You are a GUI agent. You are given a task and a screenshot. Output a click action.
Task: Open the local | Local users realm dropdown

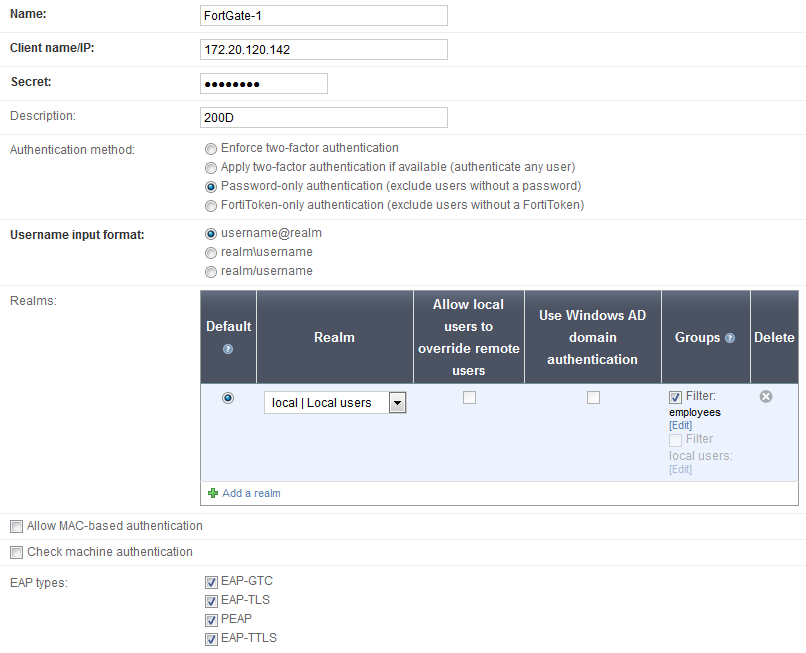point(397,403)
